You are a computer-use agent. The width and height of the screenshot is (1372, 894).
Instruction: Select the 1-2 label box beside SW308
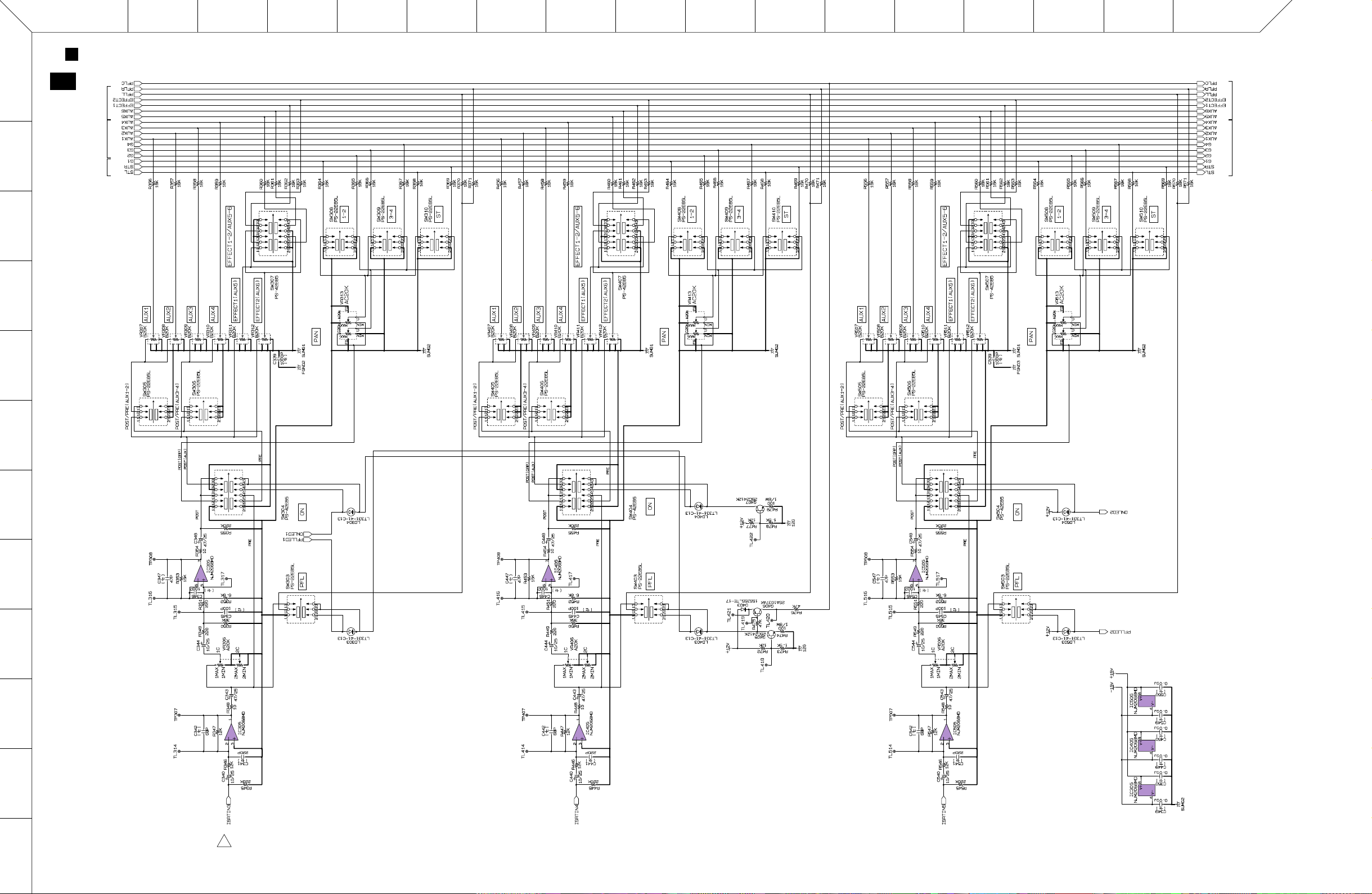pyautogui.click(x=344, y=214)
